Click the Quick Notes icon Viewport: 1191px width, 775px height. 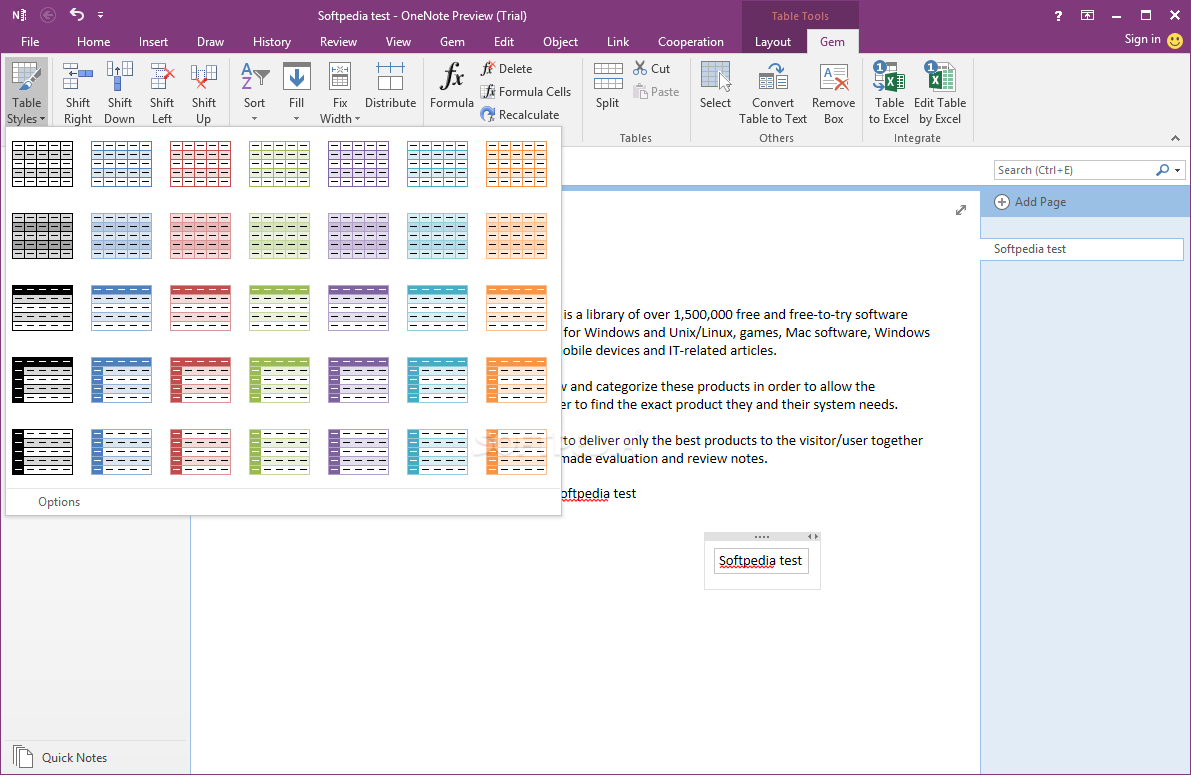click(x=23, y=757)
